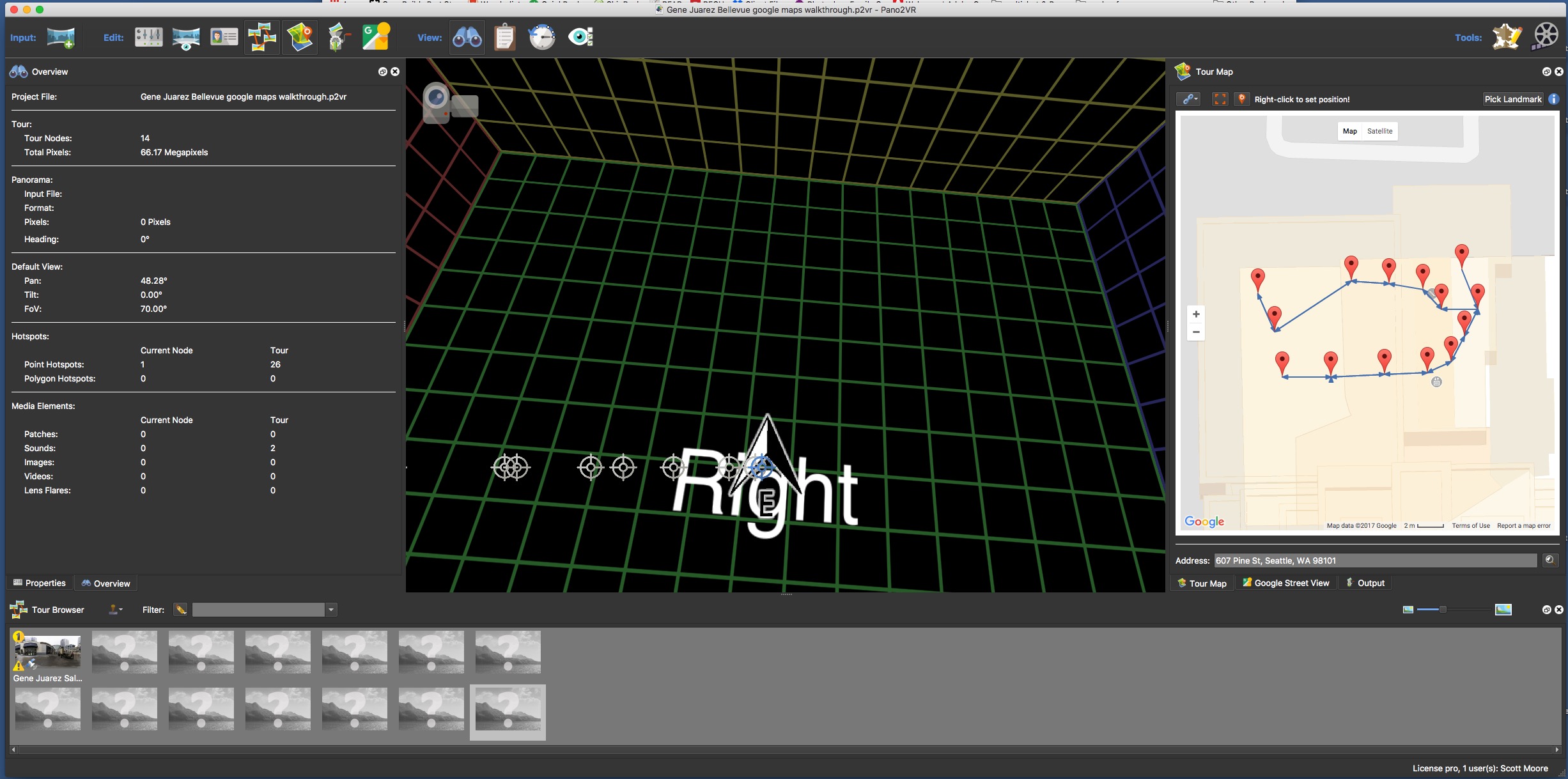Switch to the Output tab
Screen dimensions: 1568x779
1365,583
